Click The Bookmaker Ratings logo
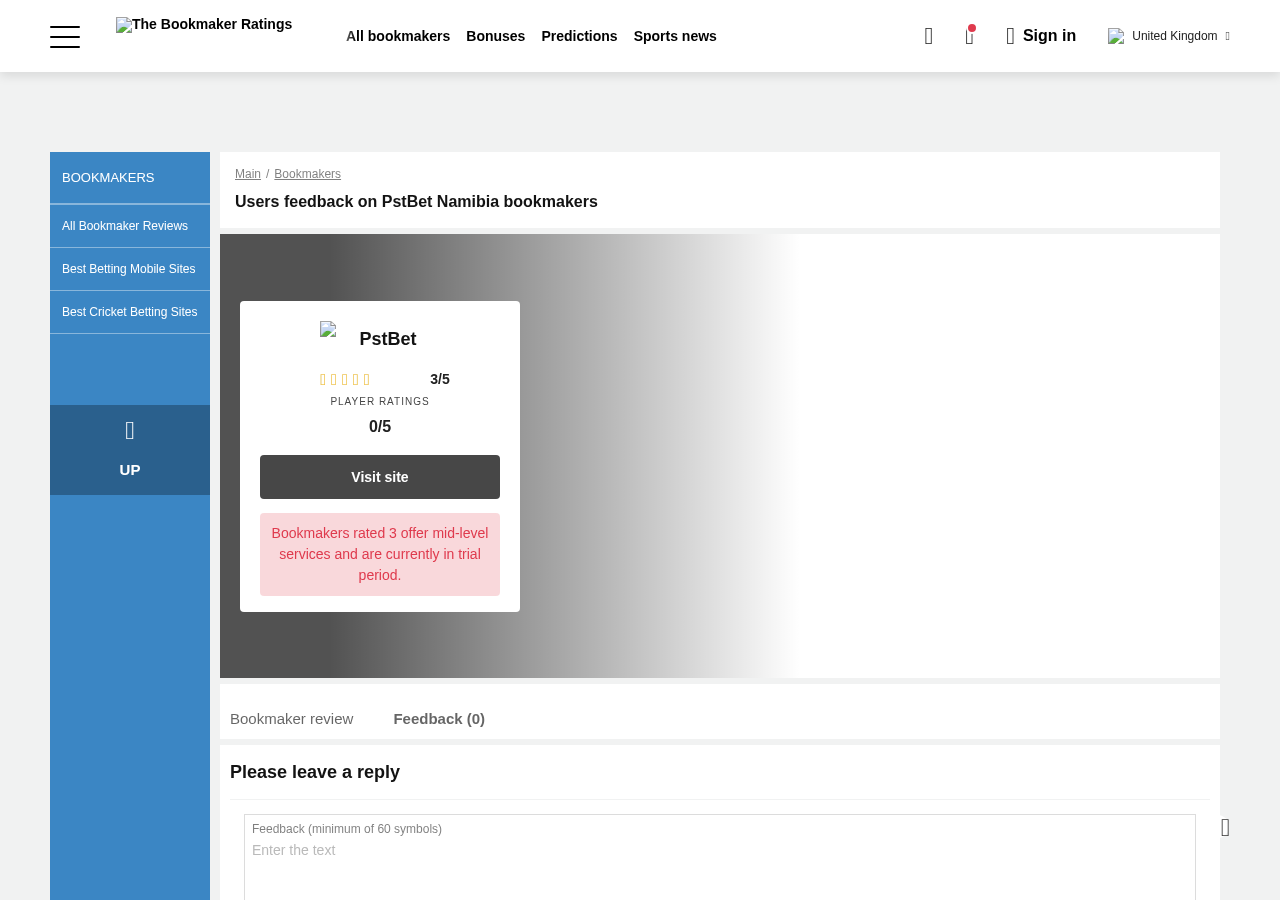 click(x=204, y=25)
